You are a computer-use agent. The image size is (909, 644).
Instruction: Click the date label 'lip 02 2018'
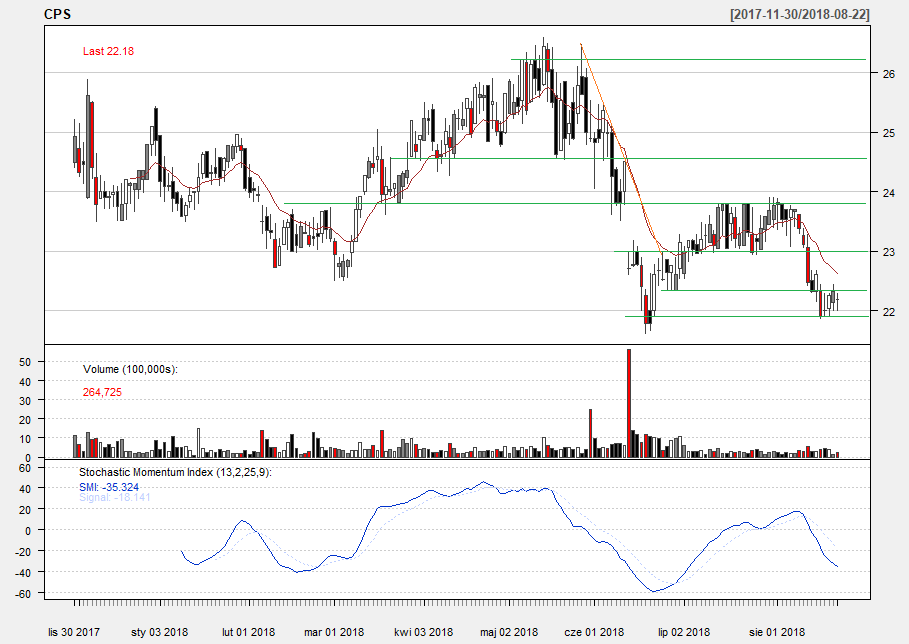pyautogui.click(x=684, y=632)
